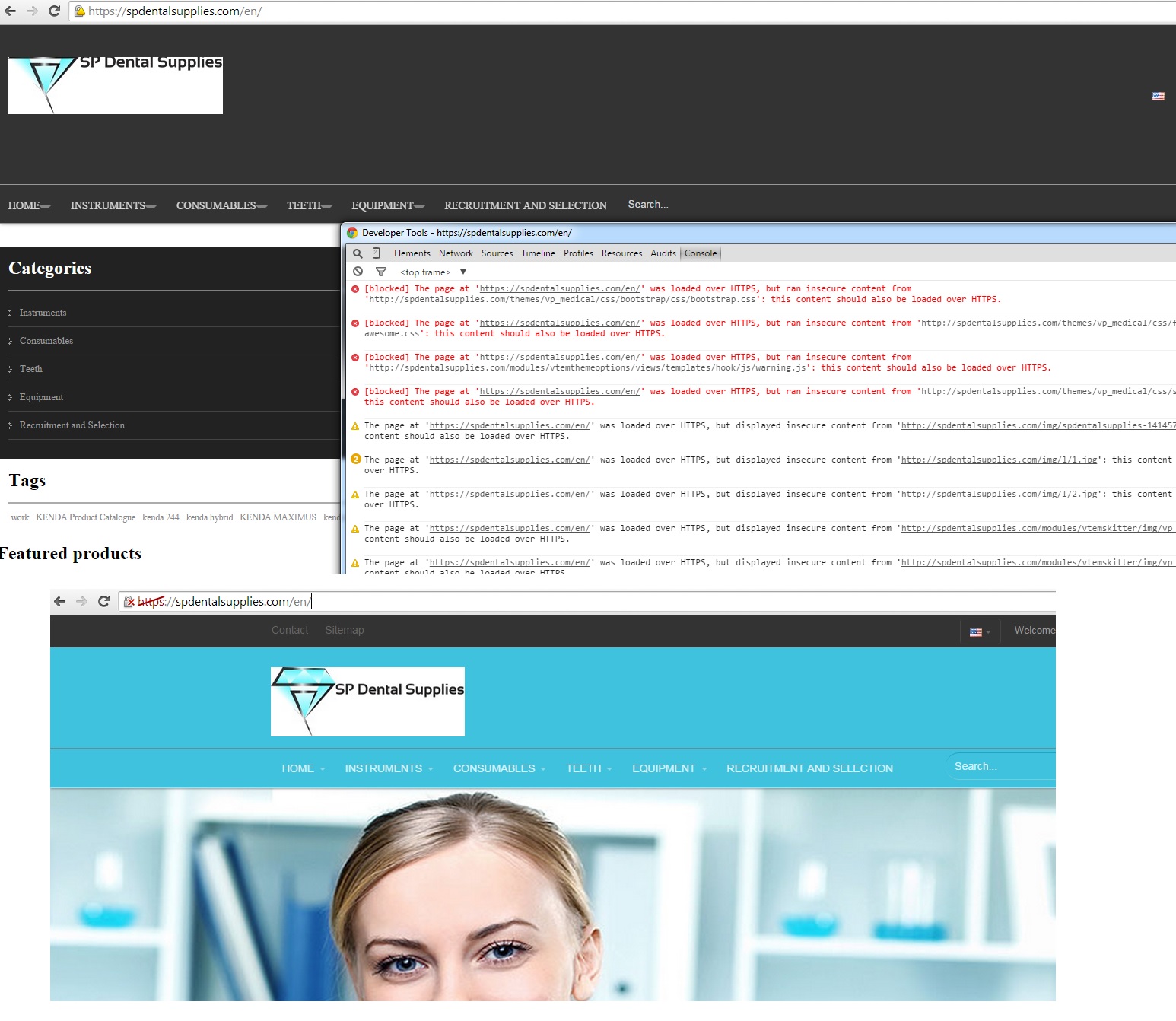Click the address bar URL of the blue page's browser

(x=224, y=602)
